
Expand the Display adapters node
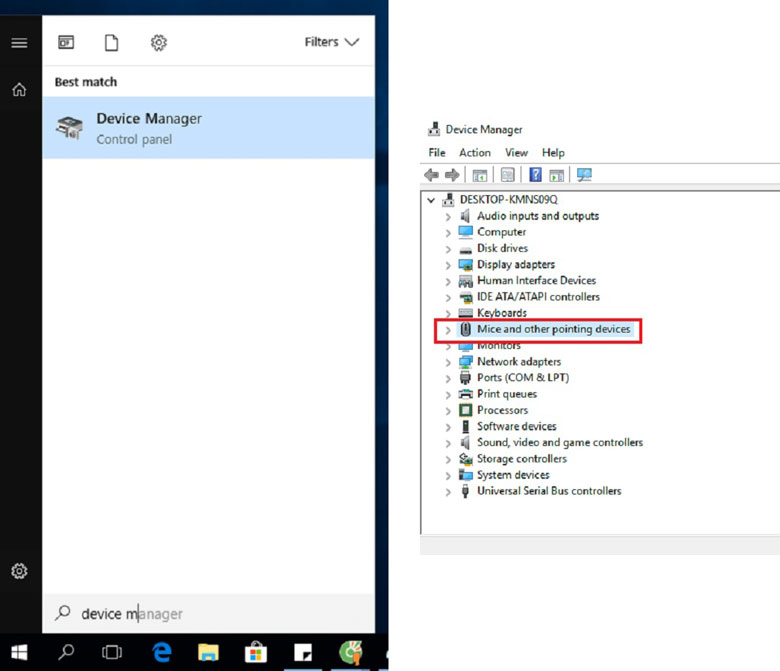pyautogui.click(x=448, y=265)
